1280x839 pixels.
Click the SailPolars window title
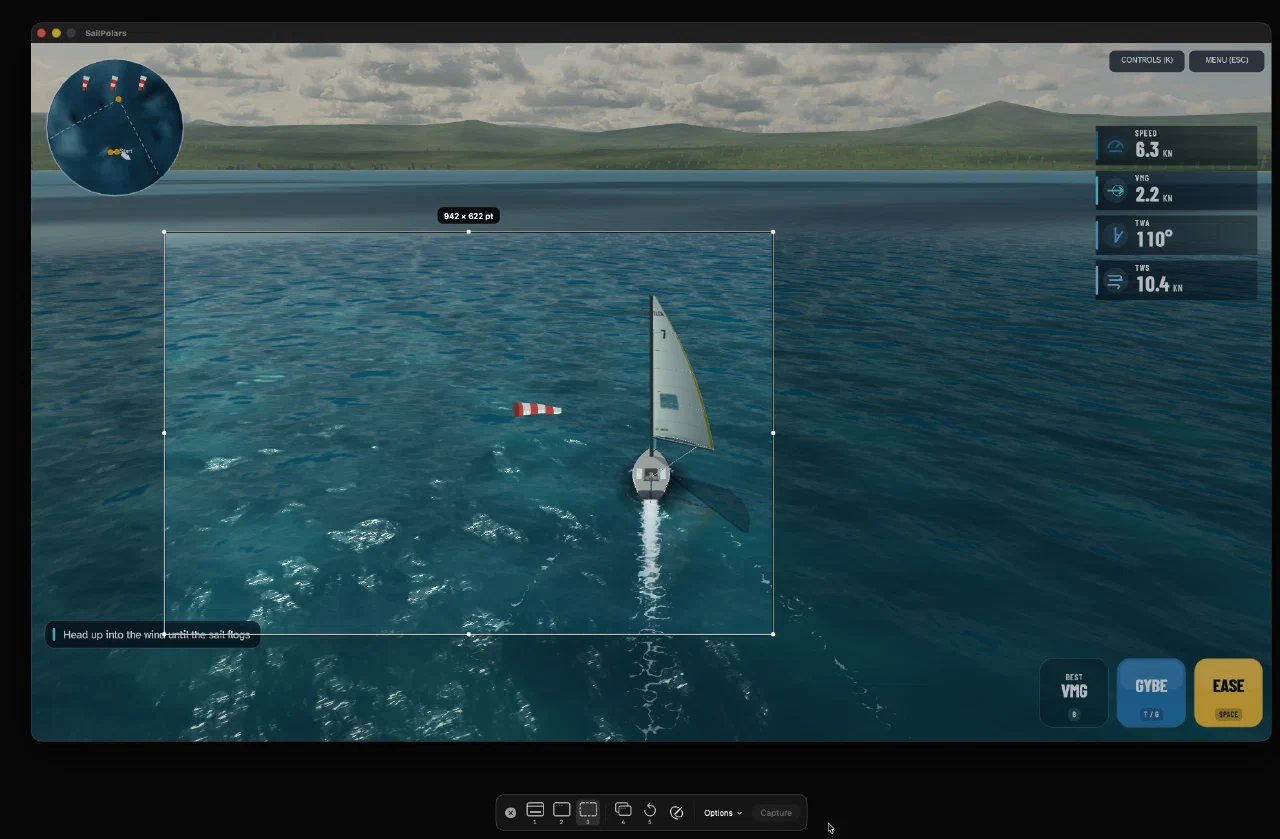(x=106, y=33)
